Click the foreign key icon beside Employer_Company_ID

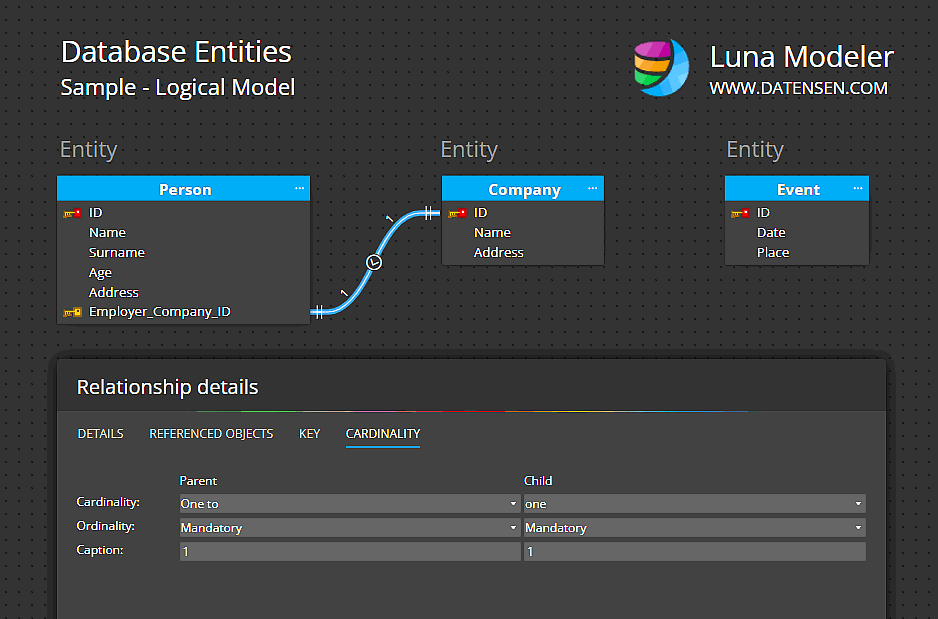click(x=73, y=311)
